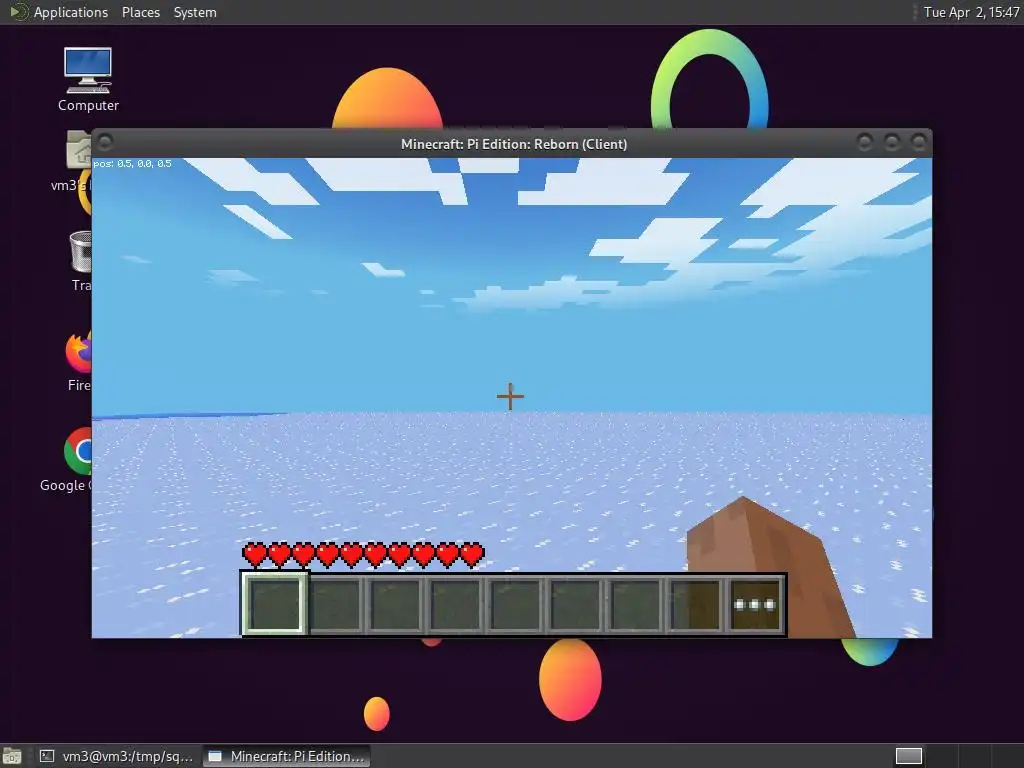Click the show desktop icon in bottom panel
The height and width of the screenshot is (768, 1024).
click(x=12, y=757)
